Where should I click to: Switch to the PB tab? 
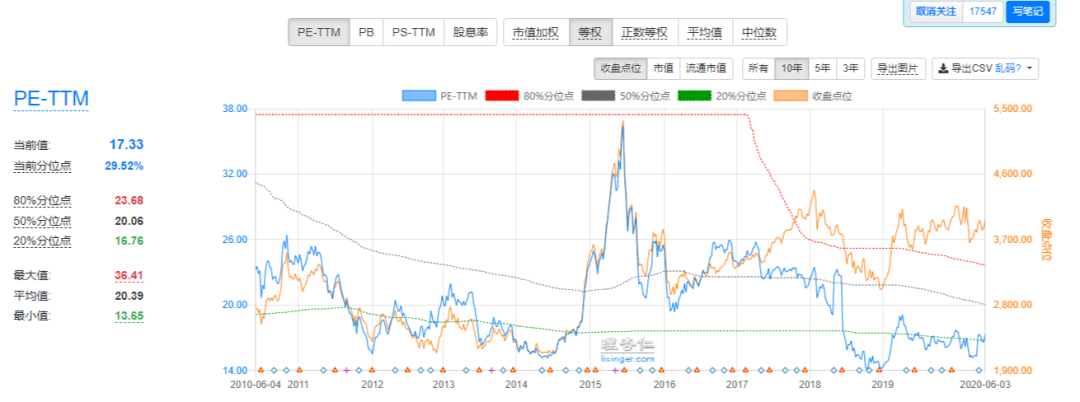(367, 32)
